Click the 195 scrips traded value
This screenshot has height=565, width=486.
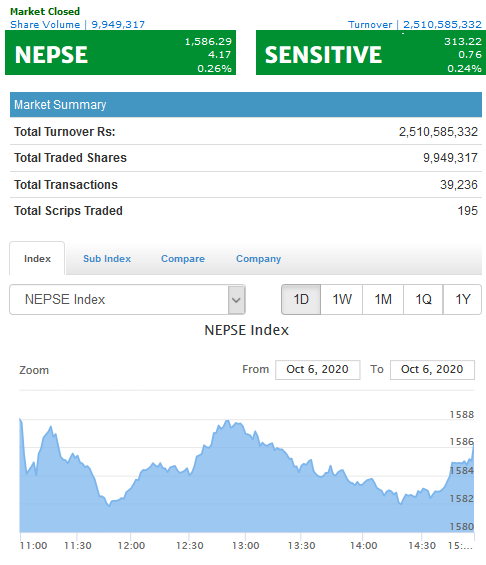pyautogui.click(x=468, y=211)
